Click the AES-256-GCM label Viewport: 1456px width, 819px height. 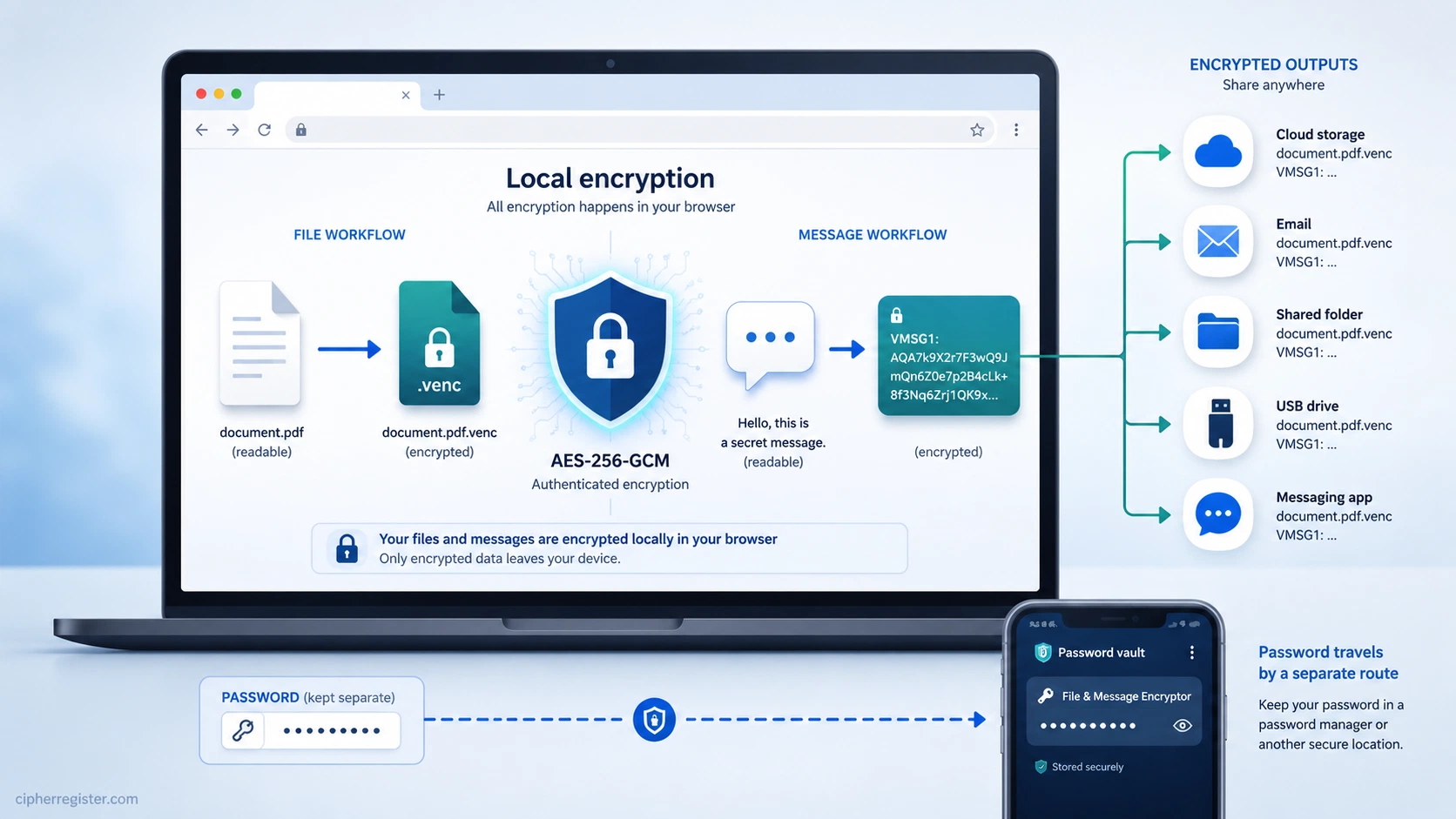tap(610, 461)
